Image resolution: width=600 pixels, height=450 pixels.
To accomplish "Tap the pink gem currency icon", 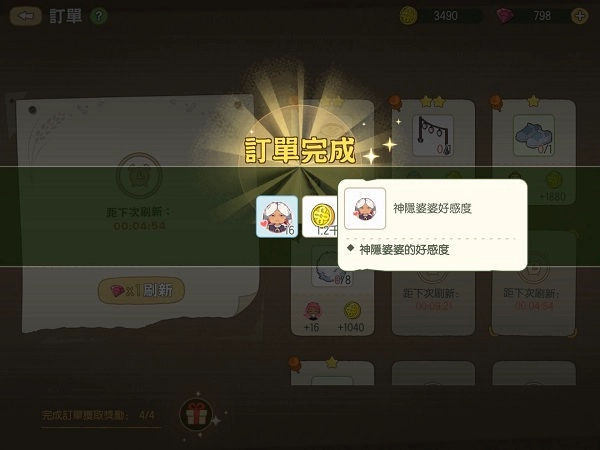I will (505, 16).
